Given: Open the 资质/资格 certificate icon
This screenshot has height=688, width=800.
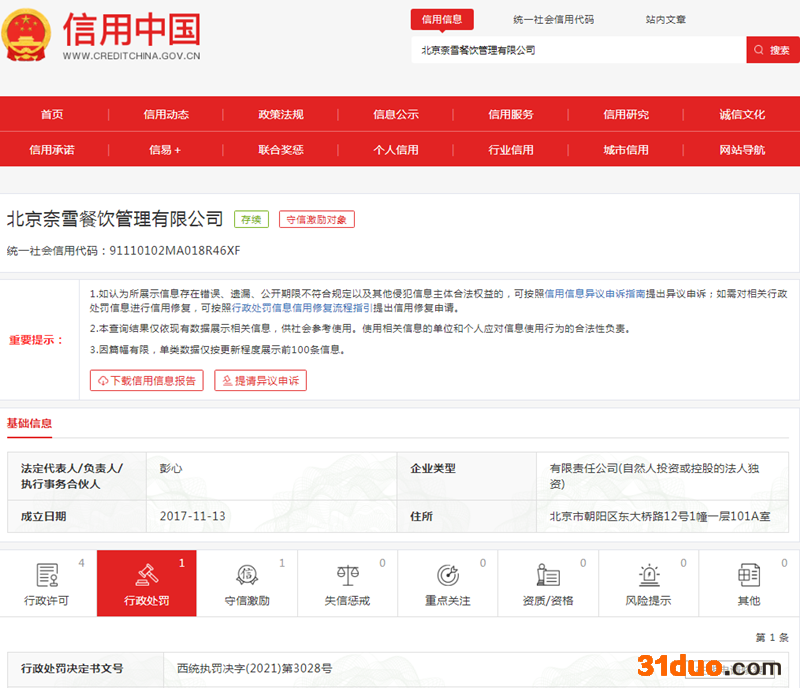Looking at the screenshot, I should [548, 575].
